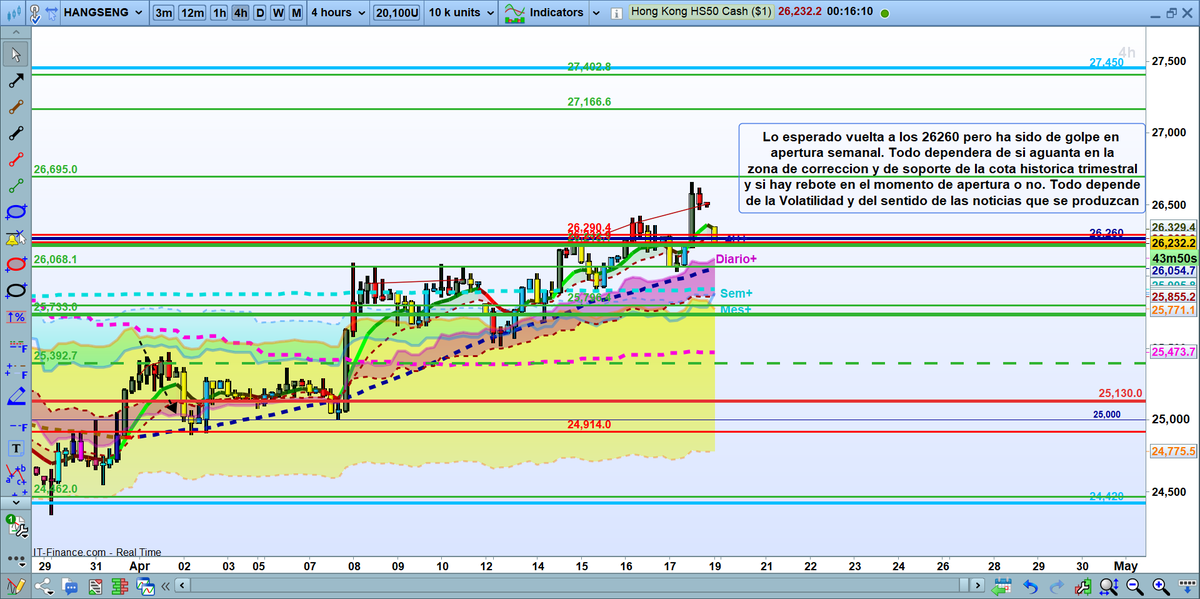Switch chart to Daily timeframe with D button
The width and height of the screenshot is (1200, 599).
coord(260,13)
